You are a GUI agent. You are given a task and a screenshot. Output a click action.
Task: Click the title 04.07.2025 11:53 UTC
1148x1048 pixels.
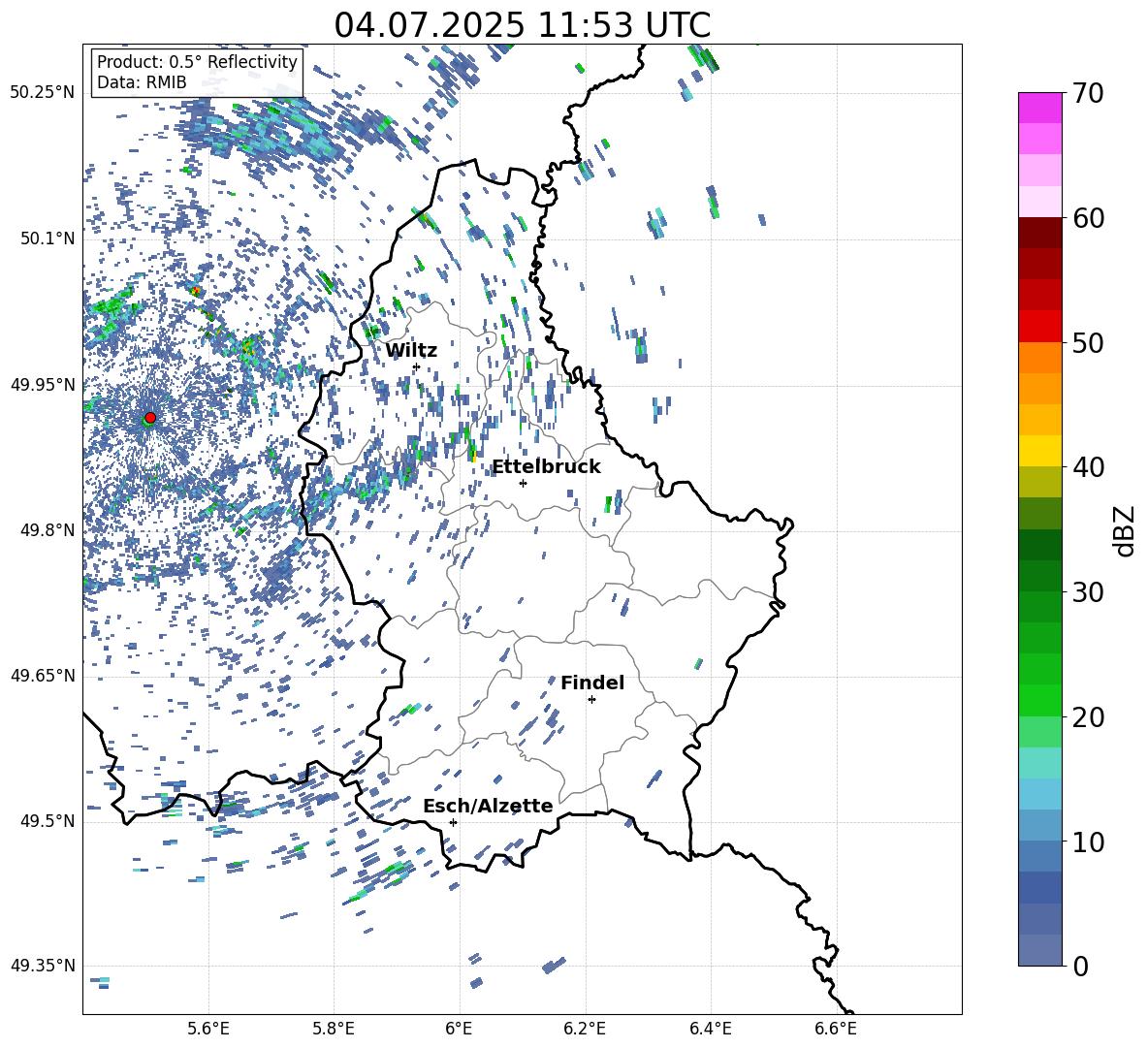click(x=522, y=25)
